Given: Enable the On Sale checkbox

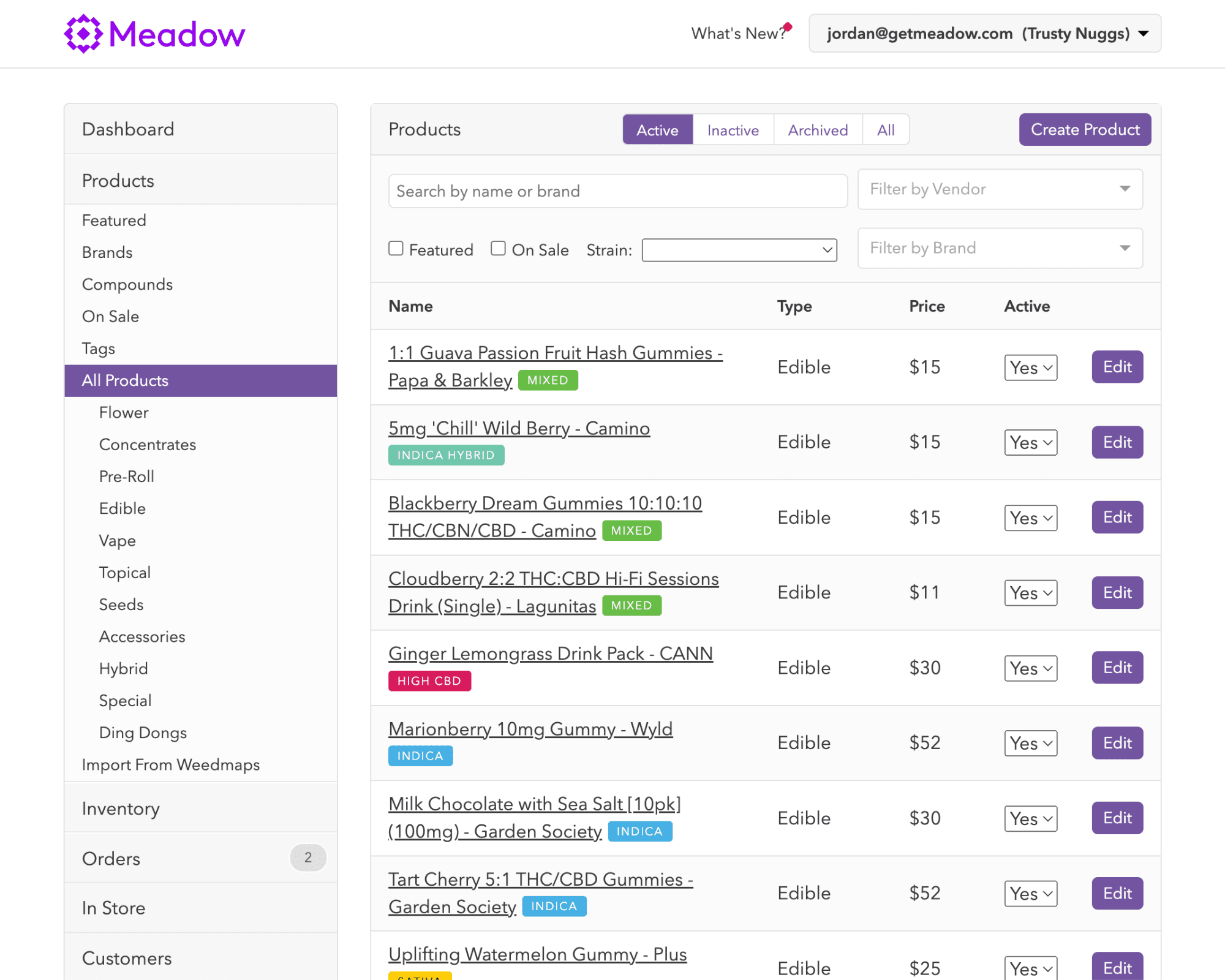Looking at the screenshot, I should click(499, 248).
